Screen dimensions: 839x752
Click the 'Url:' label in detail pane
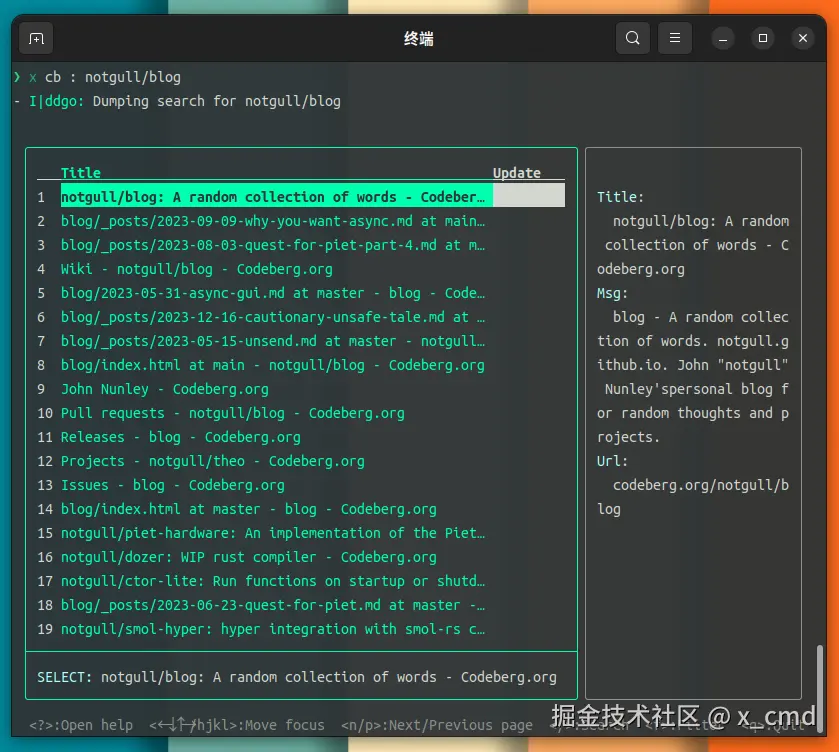point(612,461)
